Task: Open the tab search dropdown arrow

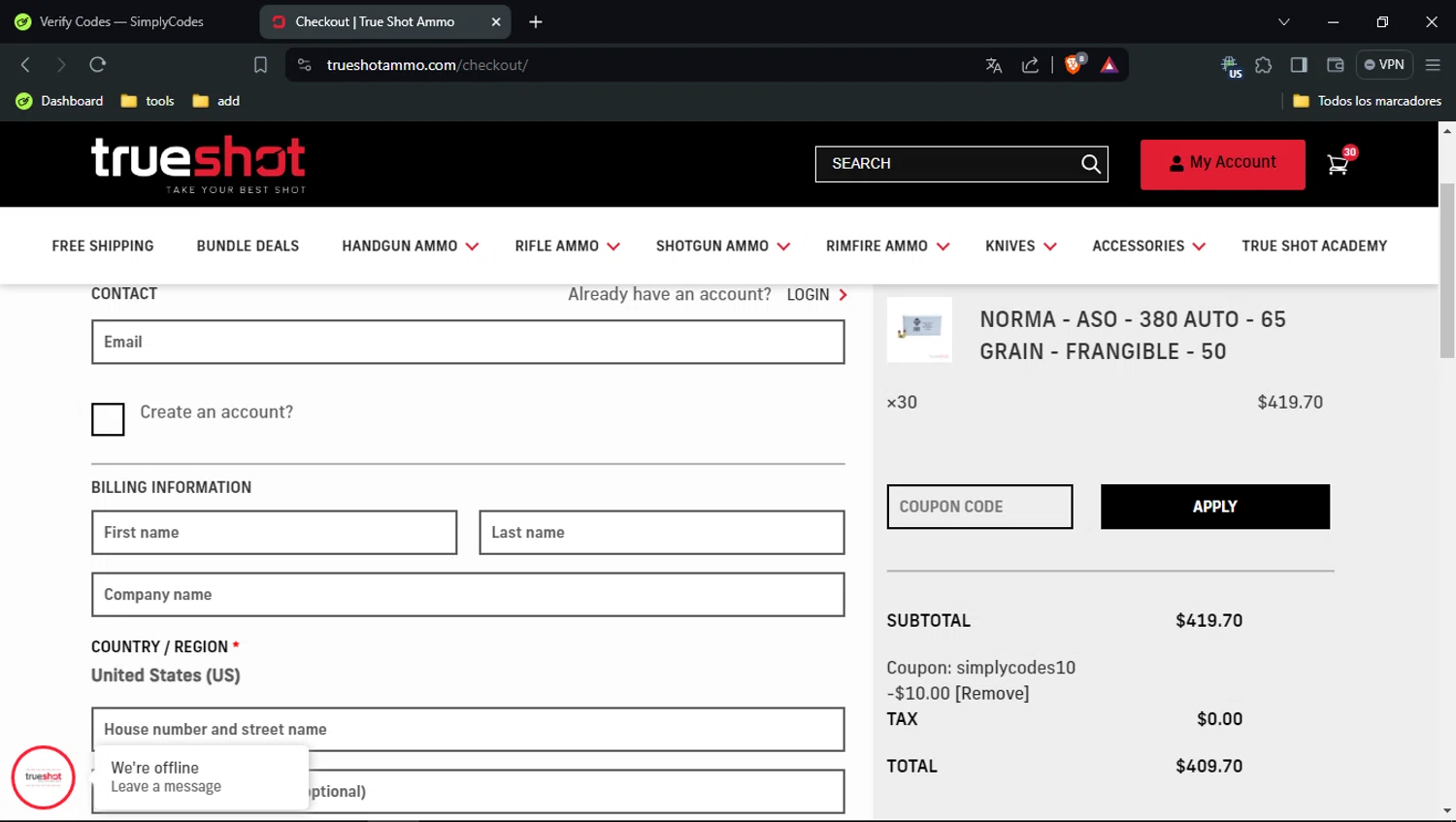Action: click(x=1284, y=21)
